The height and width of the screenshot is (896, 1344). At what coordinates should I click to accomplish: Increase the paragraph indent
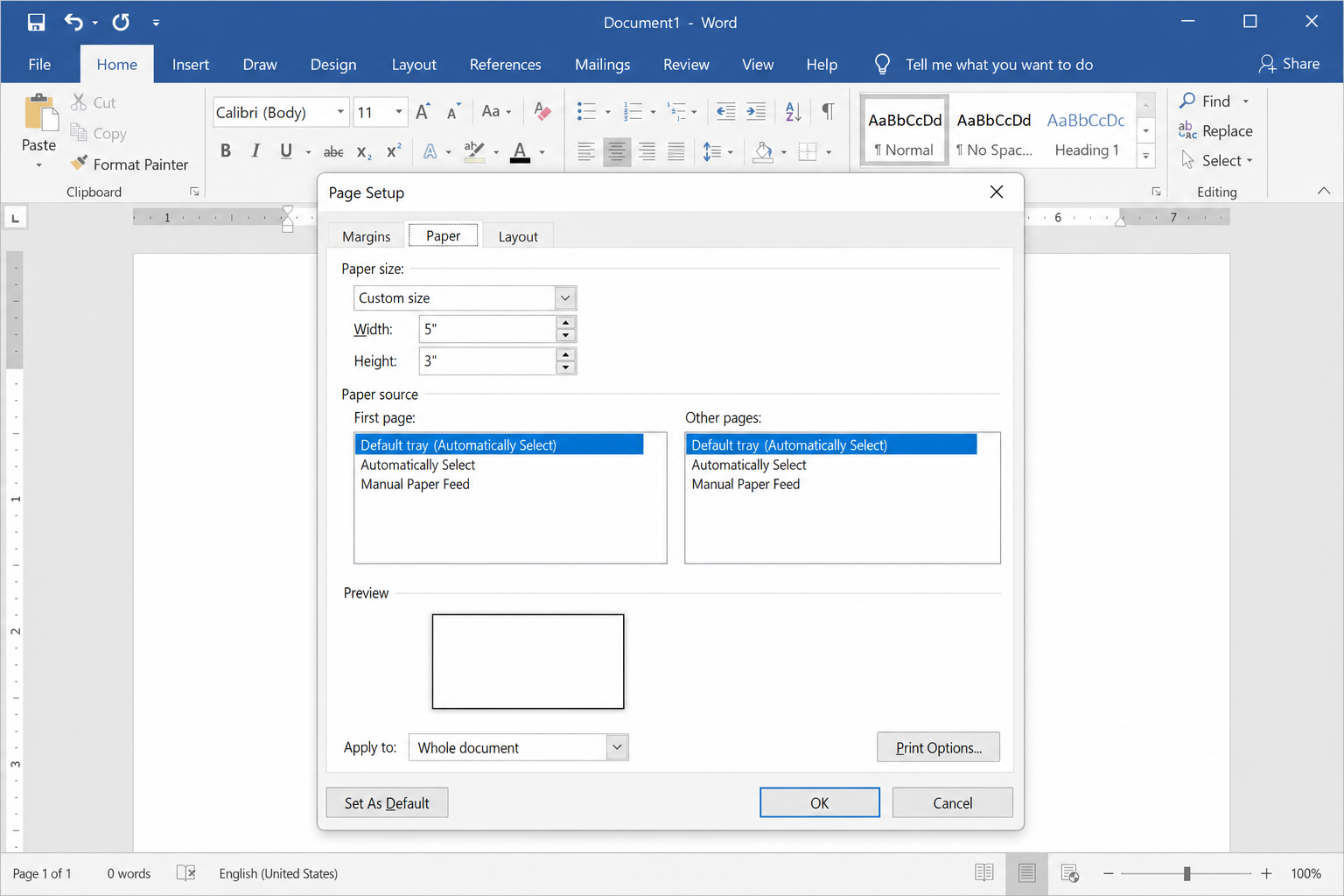tap(756, 111)
